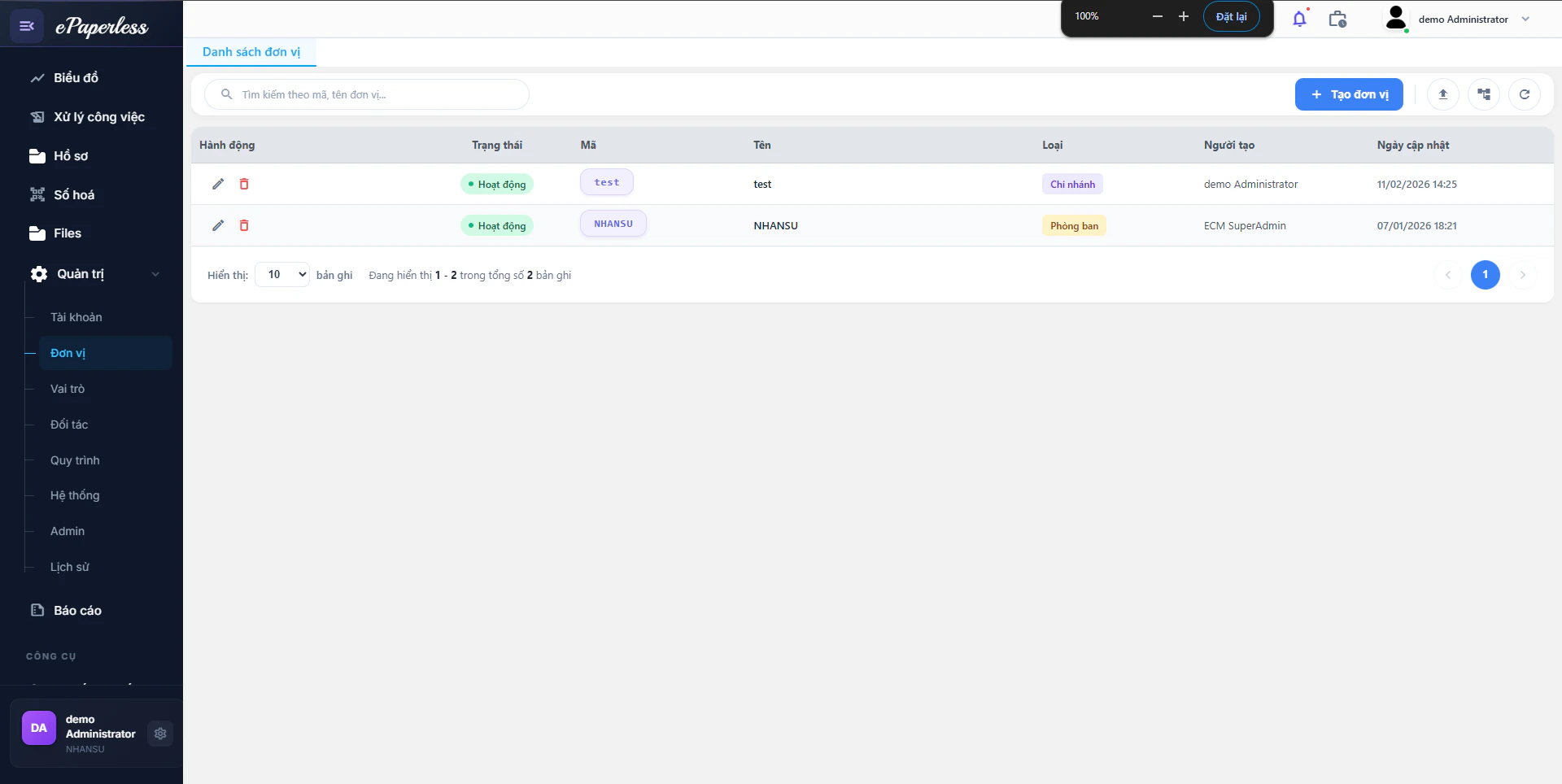The image size is (1562, 784).
Task: Click the test code badge
Action: point(607,182)
